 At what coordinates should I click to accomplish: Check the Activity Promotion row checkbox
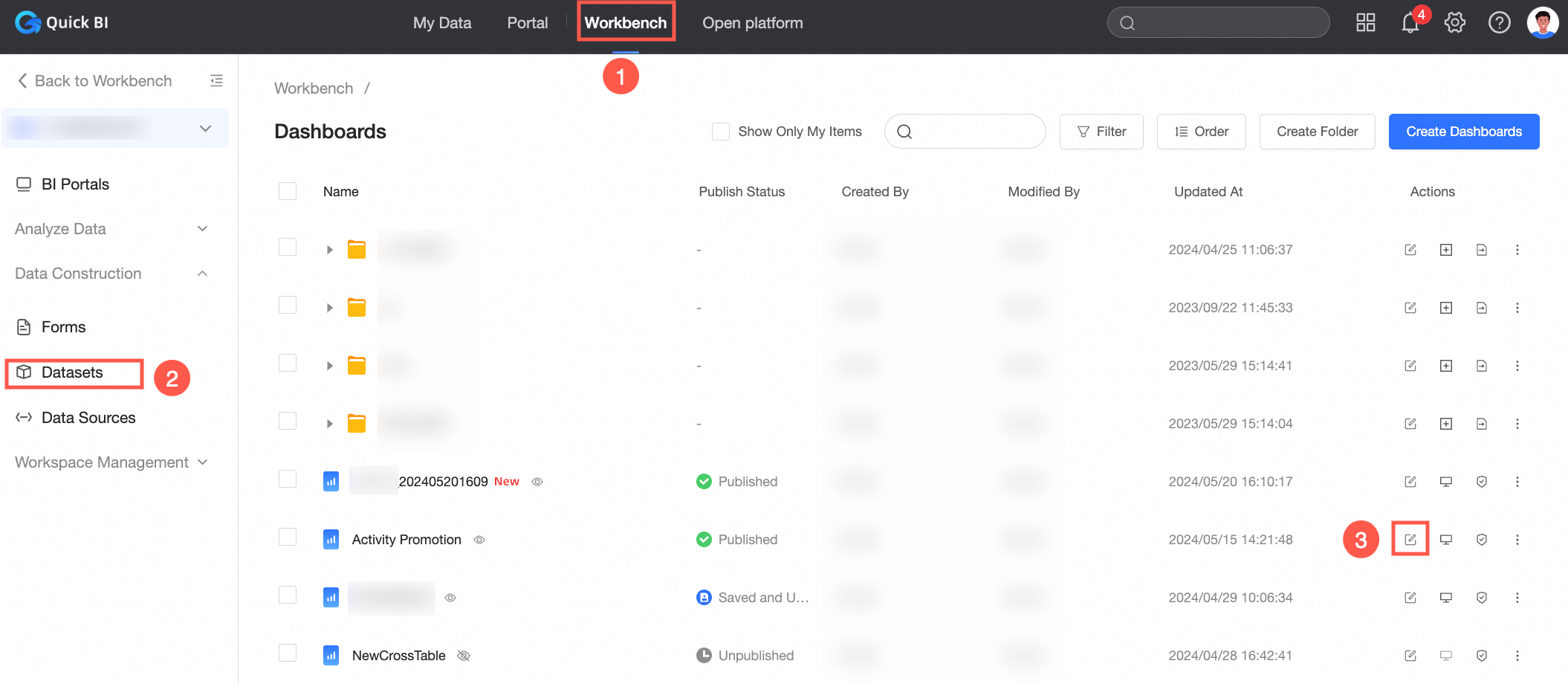[x=288, y=537]
